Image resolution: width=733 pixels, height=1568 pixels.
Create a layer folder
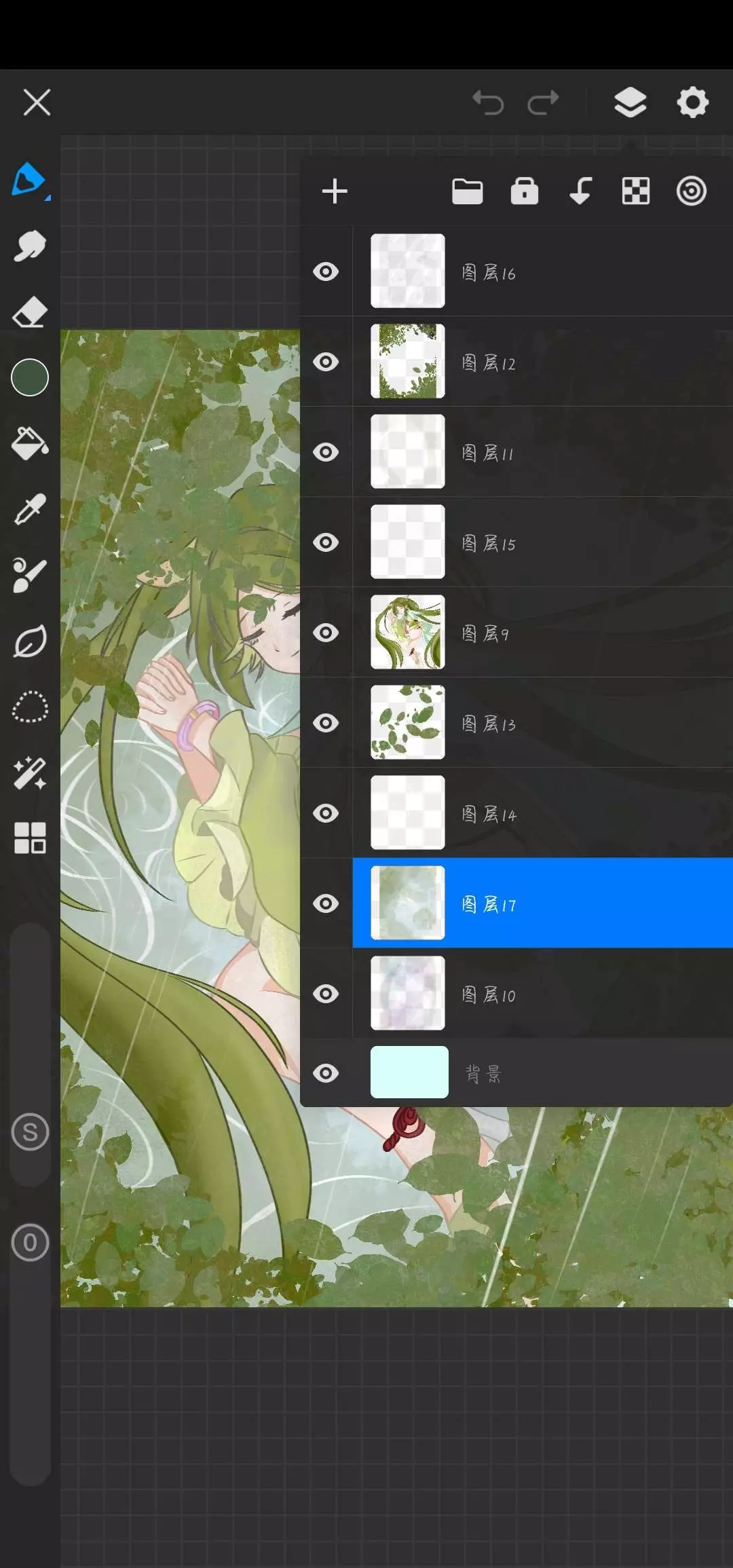468,191
